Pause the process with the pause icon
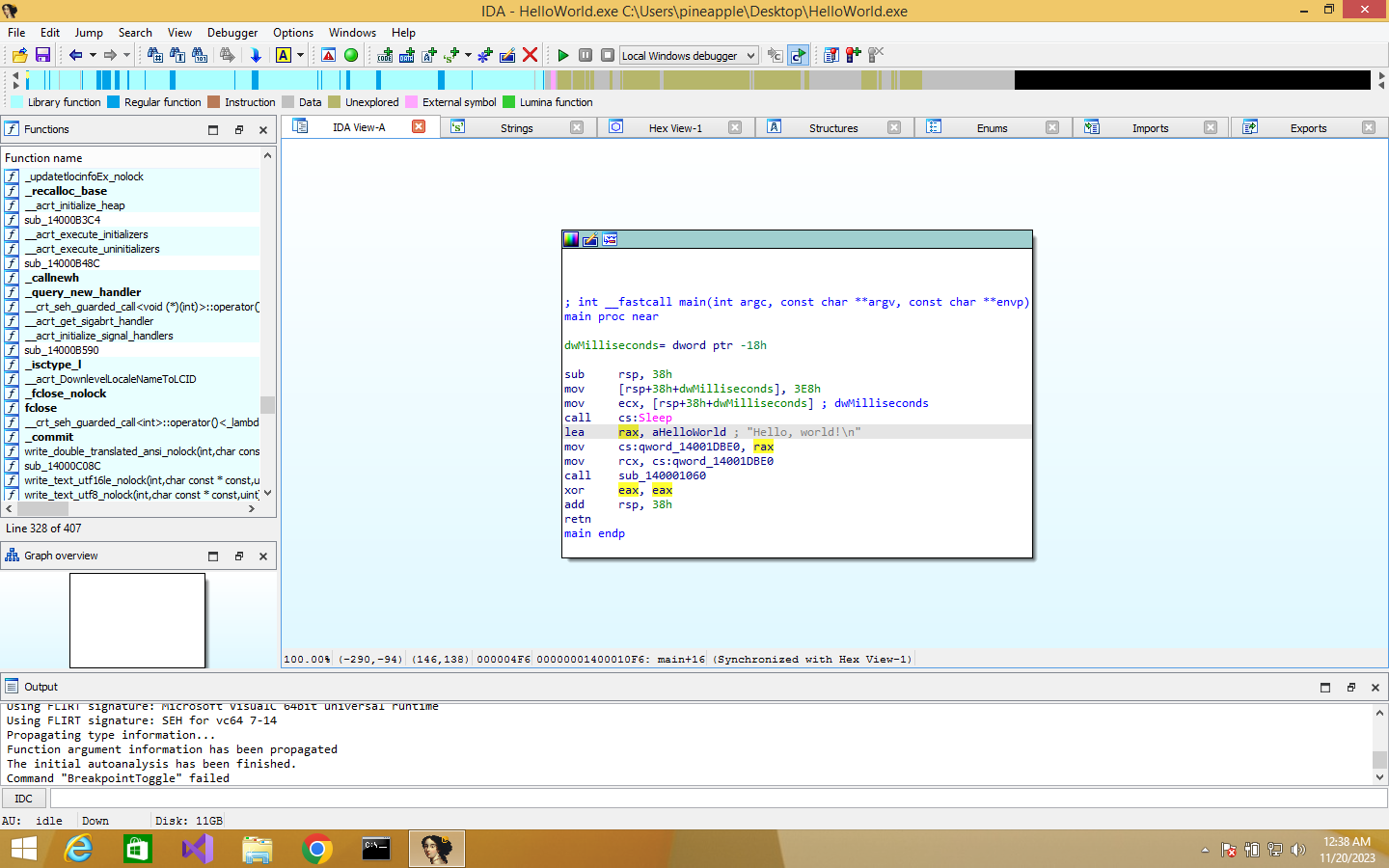The height and width of the screenshot is (868, 1389). [586, 55]
